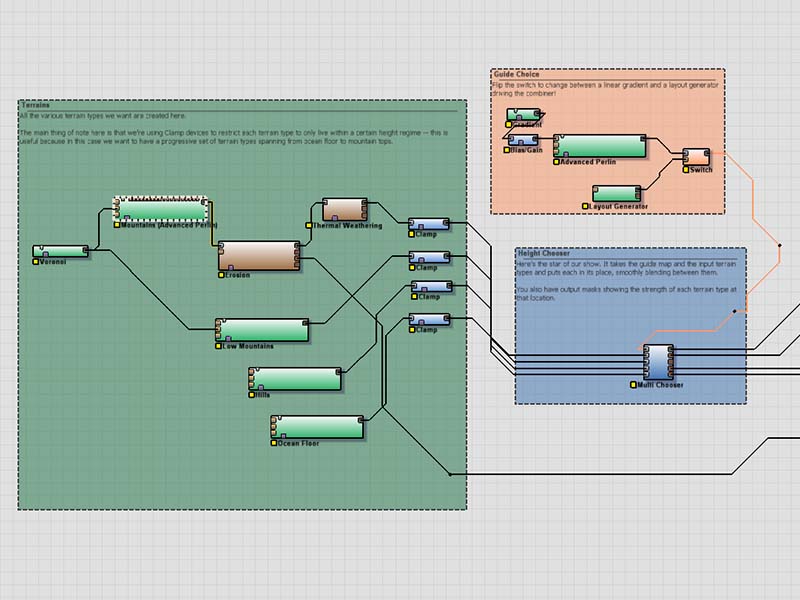Viewport: 800px width, 600px height.
Task: Pick the Low Mountains generator node
Action: tap(263, 330)
